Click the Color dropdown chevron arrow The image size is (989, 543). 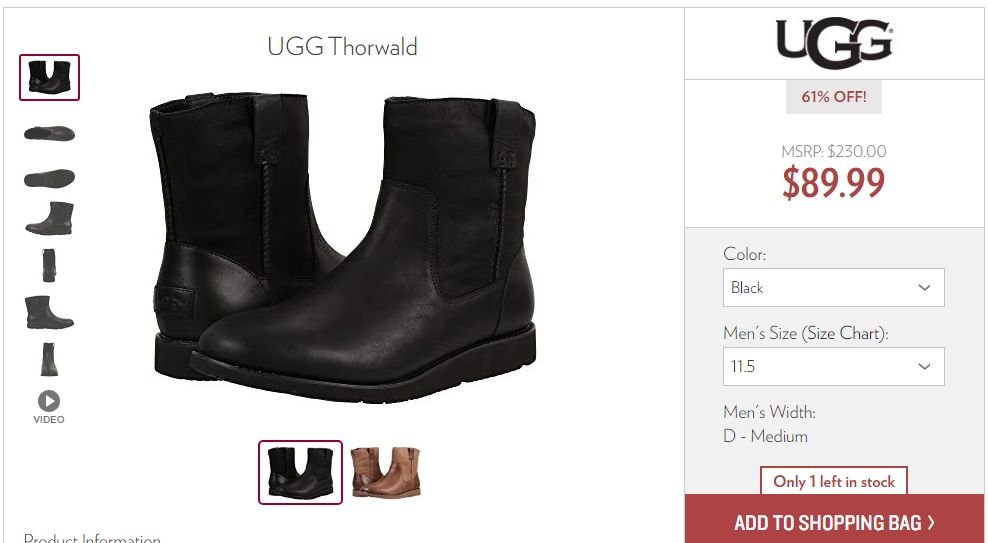click(x=924, y=288)
